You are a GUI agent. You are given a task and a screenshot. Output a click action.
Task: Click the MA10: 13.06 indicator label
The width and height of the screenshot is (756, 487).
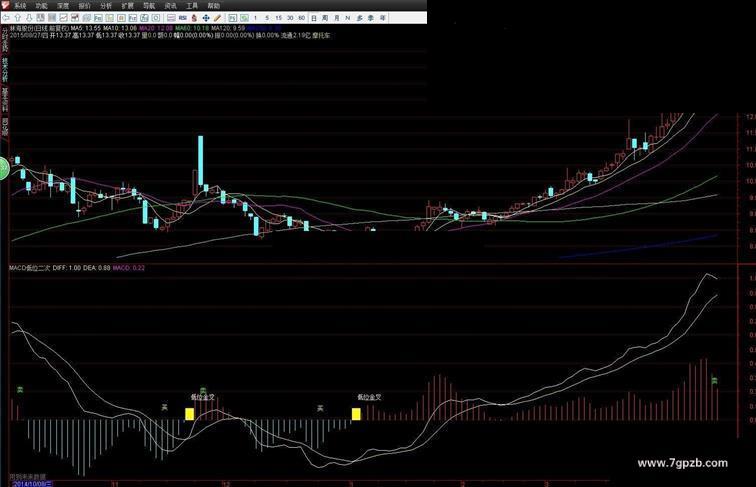tap(120, 28)
